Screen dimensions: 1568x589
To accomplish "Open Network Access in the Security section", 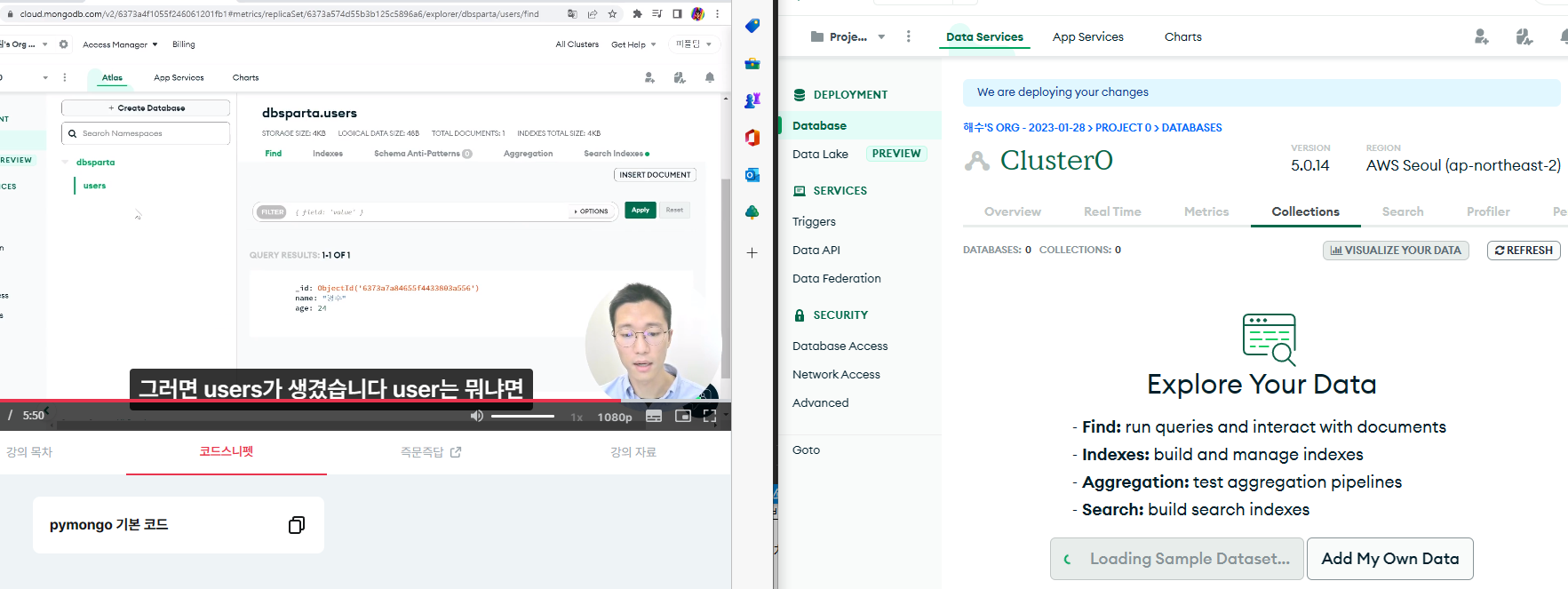I will pos(836,375).
